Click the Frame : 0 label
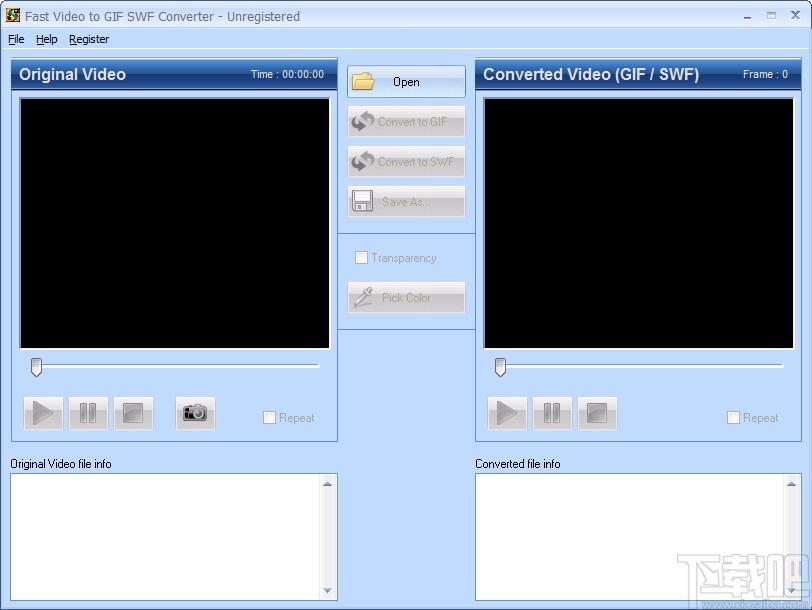This screenshot has width=812, height=610. (x=765, y=75)
